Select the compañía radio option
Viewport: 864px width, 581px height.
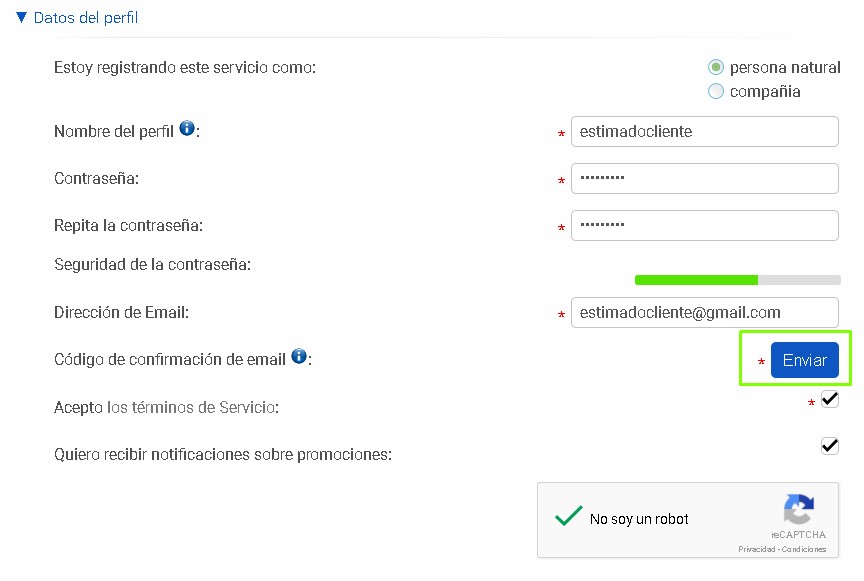click(716, 91)
